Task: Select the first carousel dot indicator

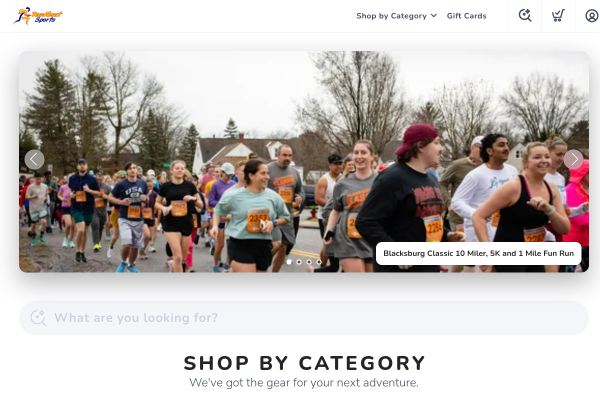Action: pyautogui.click(x=289, y=262)
